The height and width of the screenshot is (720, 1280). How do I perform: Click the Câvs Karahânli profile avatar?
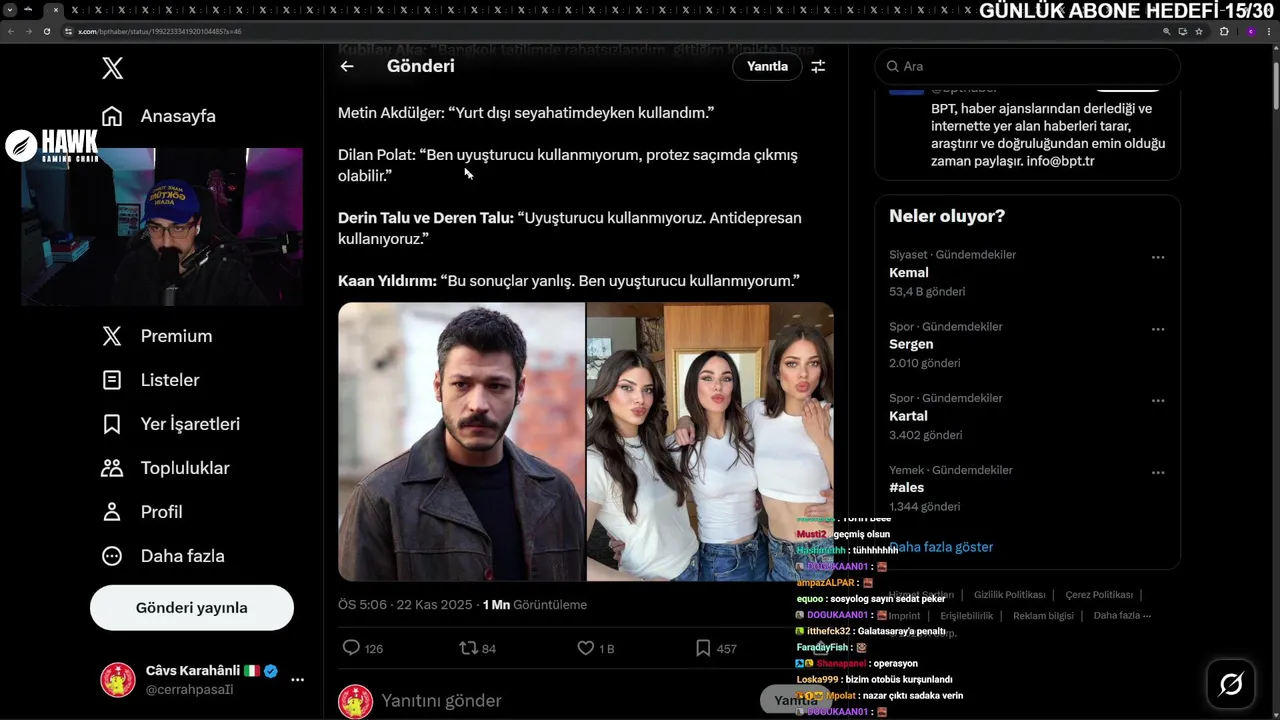click(x=118, y=680)
